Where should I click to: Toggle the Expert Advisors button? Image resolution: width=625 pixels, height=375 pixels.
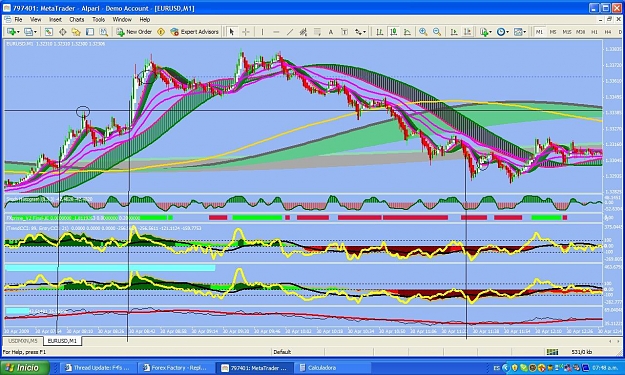click(x=195, y=32)
